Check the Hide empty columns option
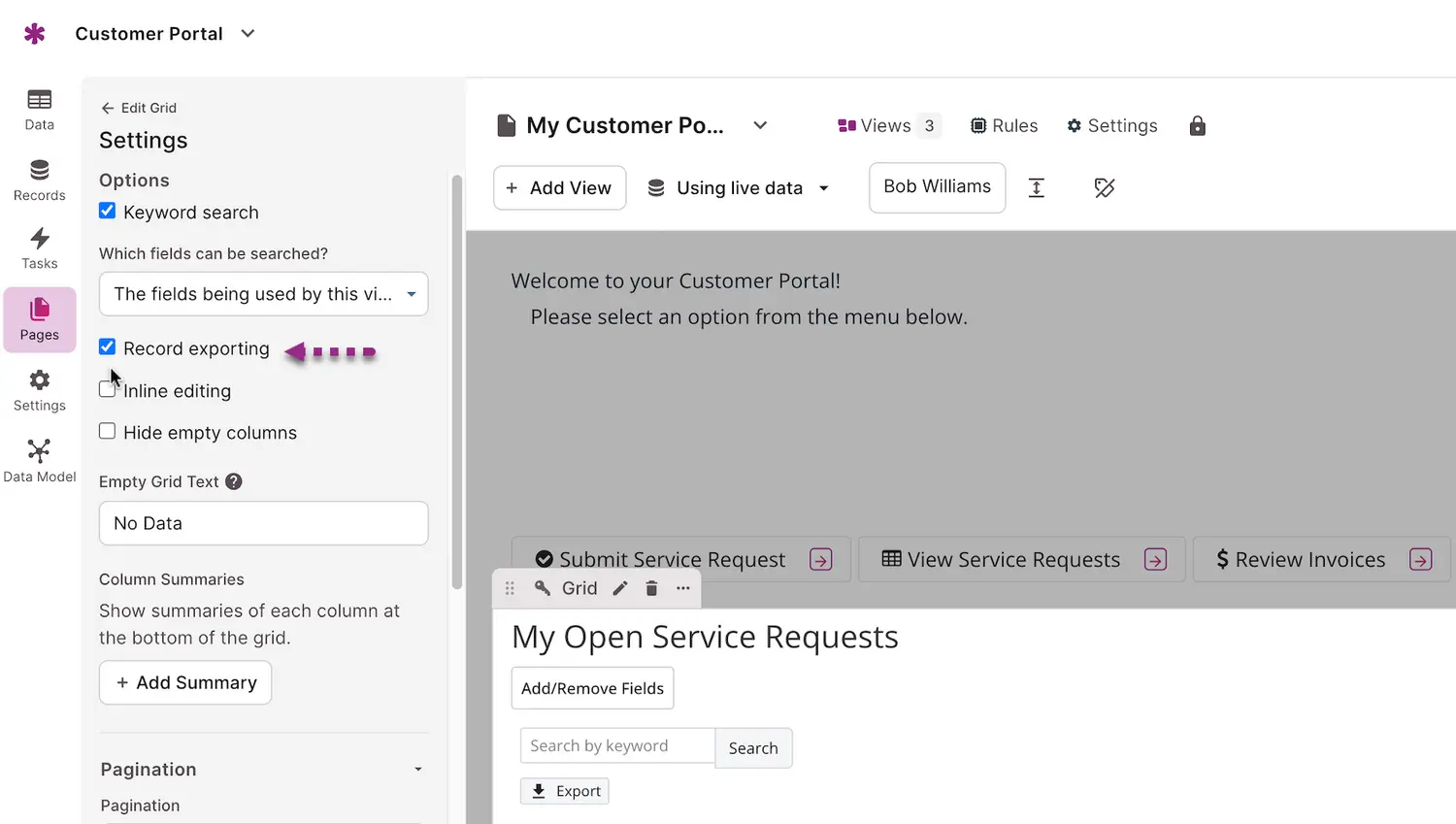The width and height of the screenshot is (1456, 824). click(108, 431)
